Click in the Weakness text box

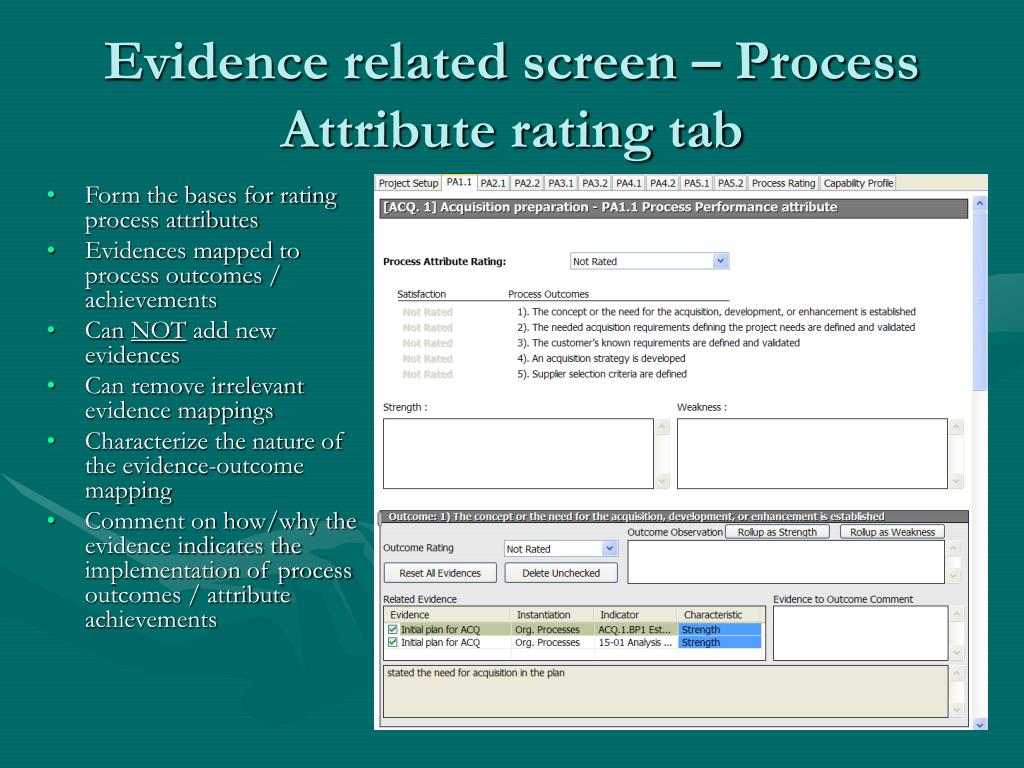click(x=812, y=453)
